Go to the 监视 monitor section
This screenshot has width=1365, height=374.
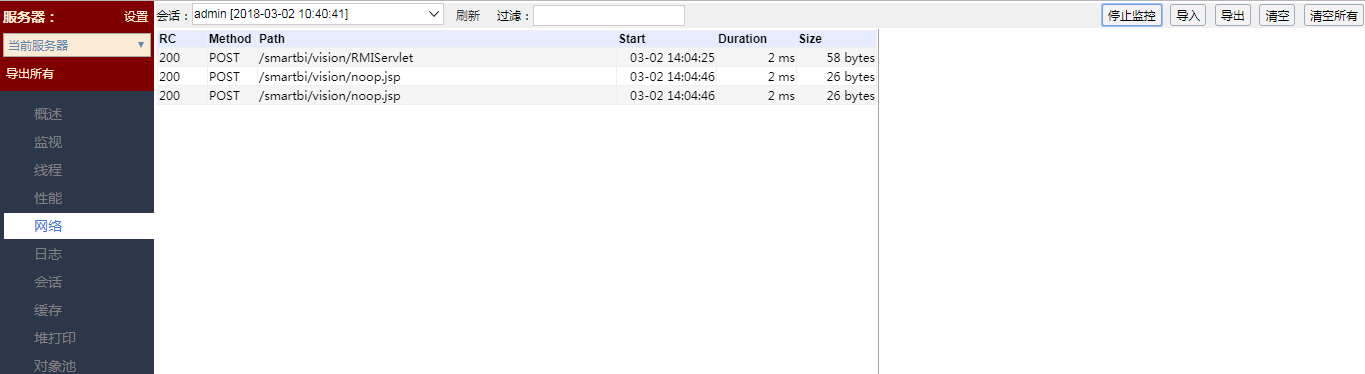pyautogui.click(x=48, y=142)
